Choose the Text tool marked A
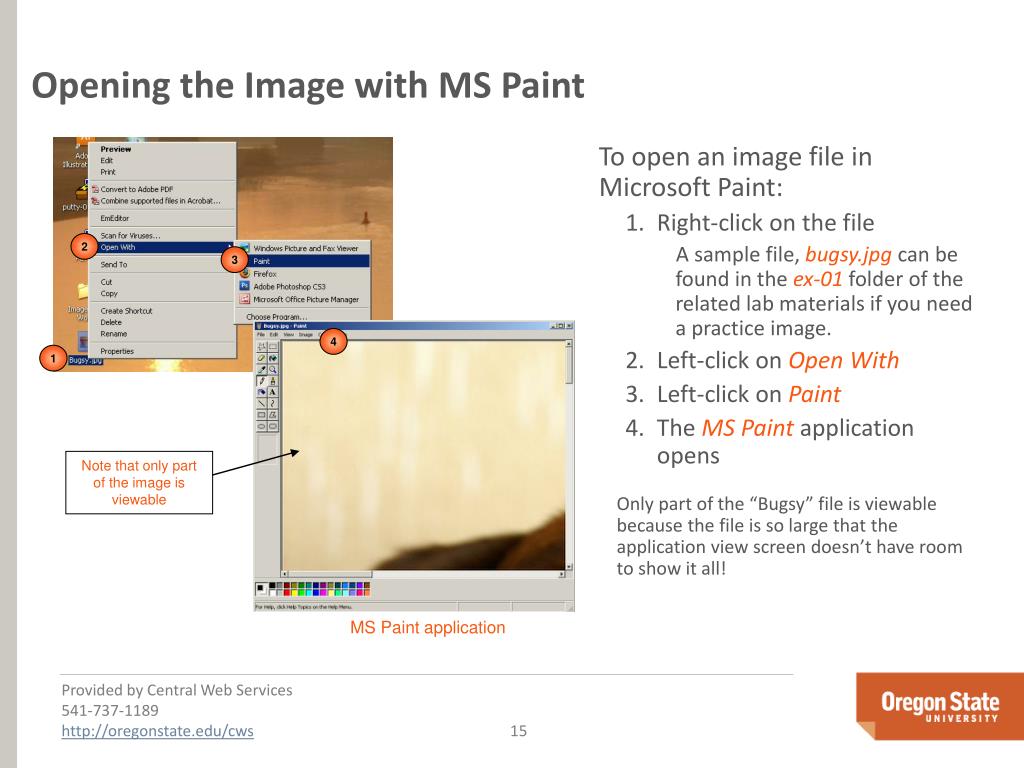The width and height of the screenshot is (1024, 768). coord(273,392)
